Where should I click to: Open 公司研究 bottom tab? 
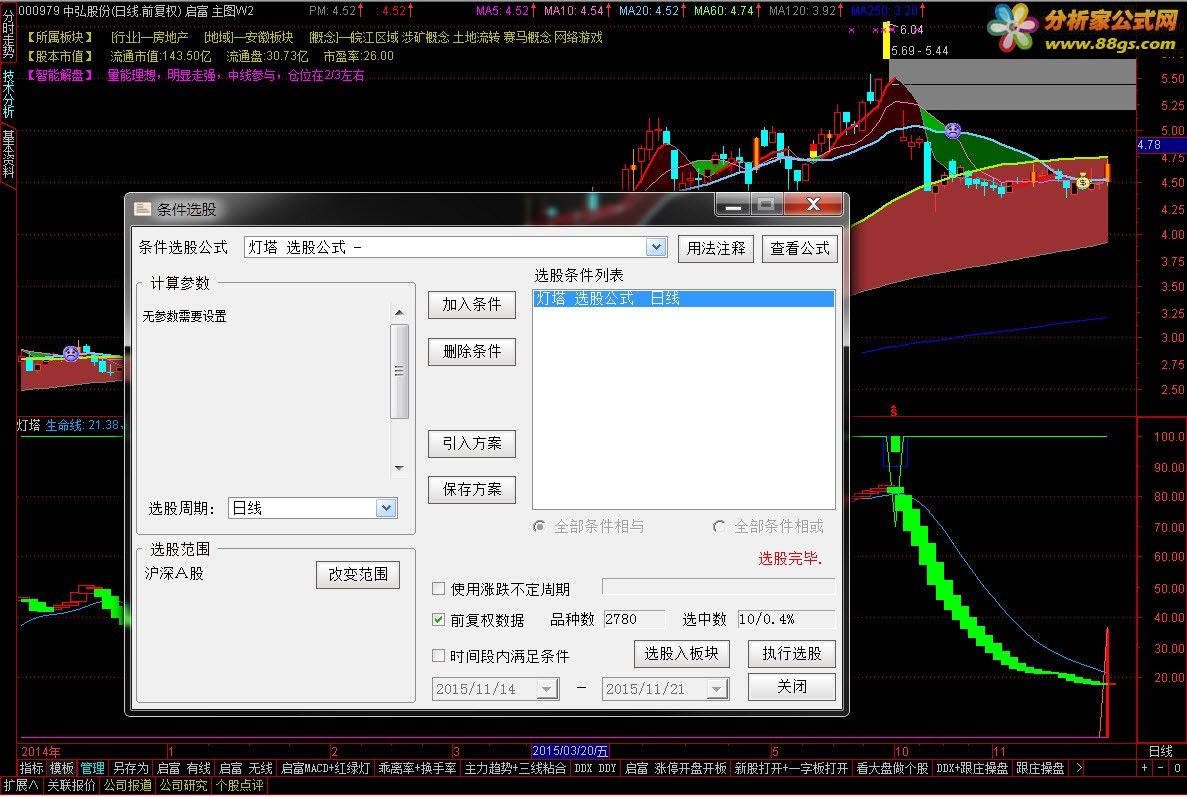point(183,786)
